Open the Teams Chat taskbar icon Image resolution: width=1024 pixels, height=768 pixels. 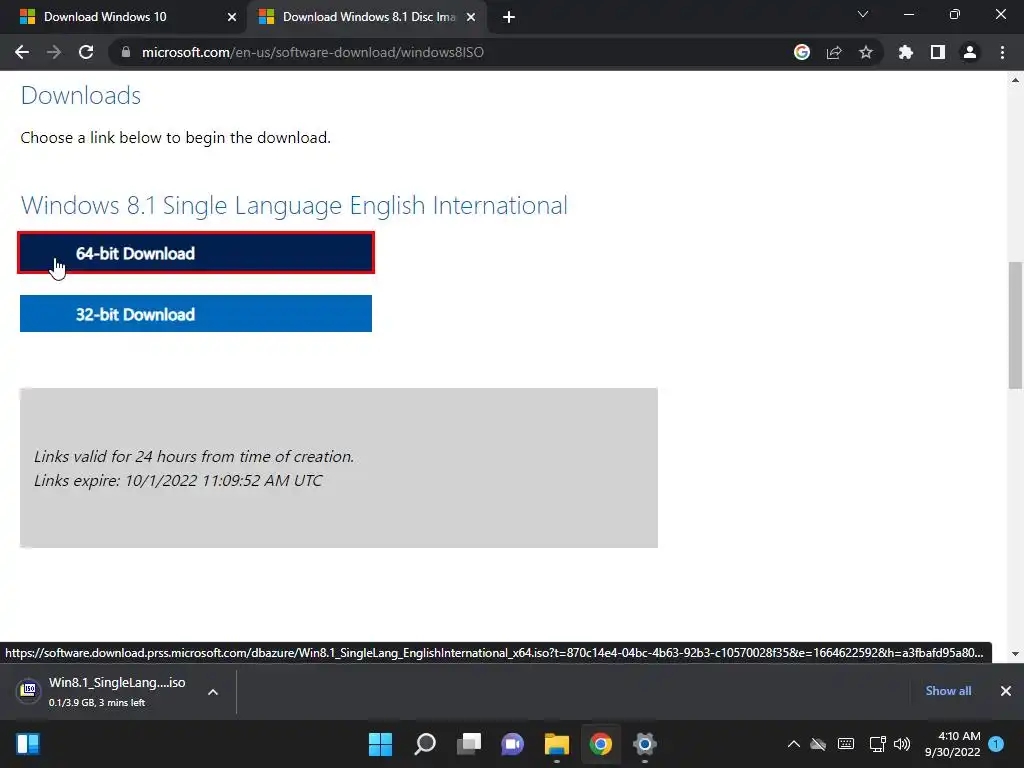(513, 744)
